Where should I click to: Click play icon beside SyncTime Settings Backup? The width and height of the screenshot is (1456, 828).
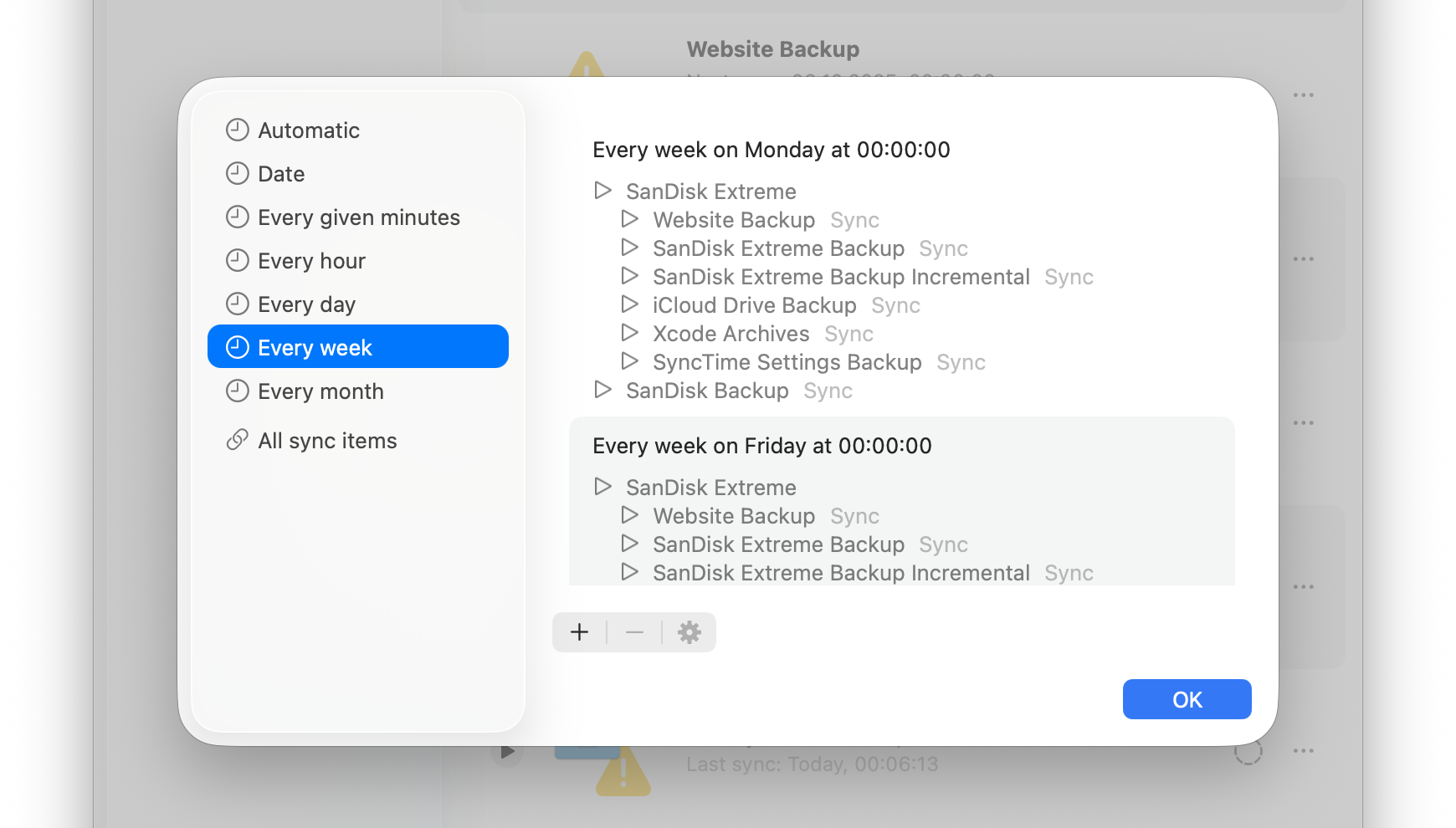pyautogui.click(x=629, y=361)
